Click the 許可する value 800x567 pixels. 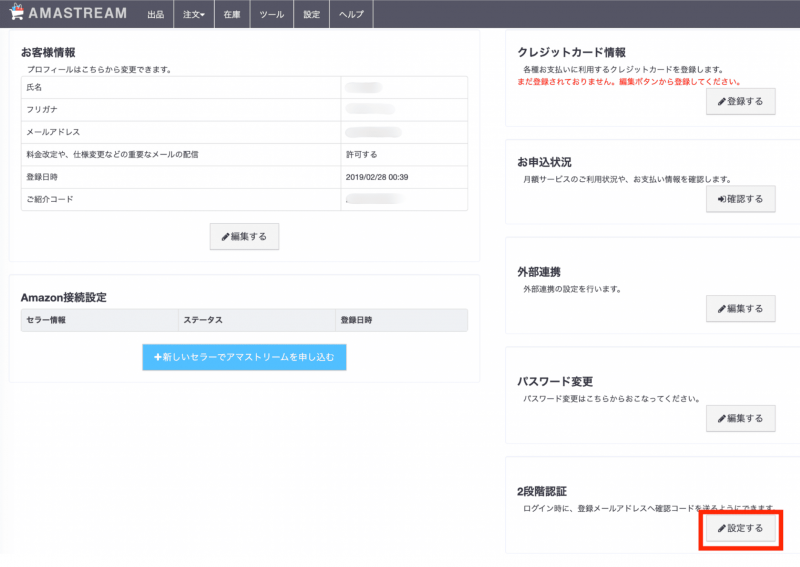click(362, 155)
